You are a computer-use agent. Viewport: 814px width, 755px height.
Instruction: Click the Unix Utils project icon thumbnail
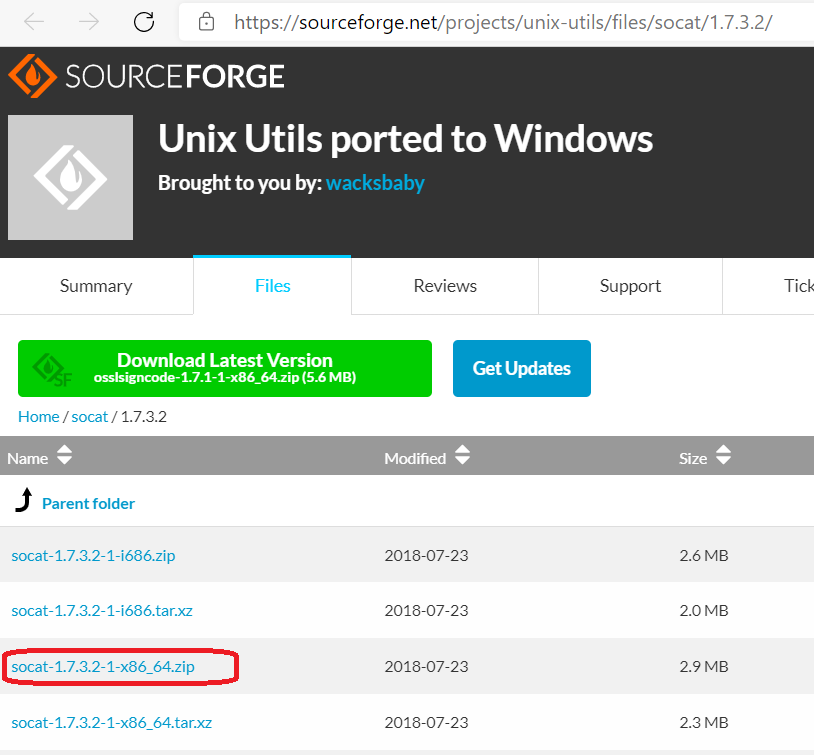tap(70, 177)
